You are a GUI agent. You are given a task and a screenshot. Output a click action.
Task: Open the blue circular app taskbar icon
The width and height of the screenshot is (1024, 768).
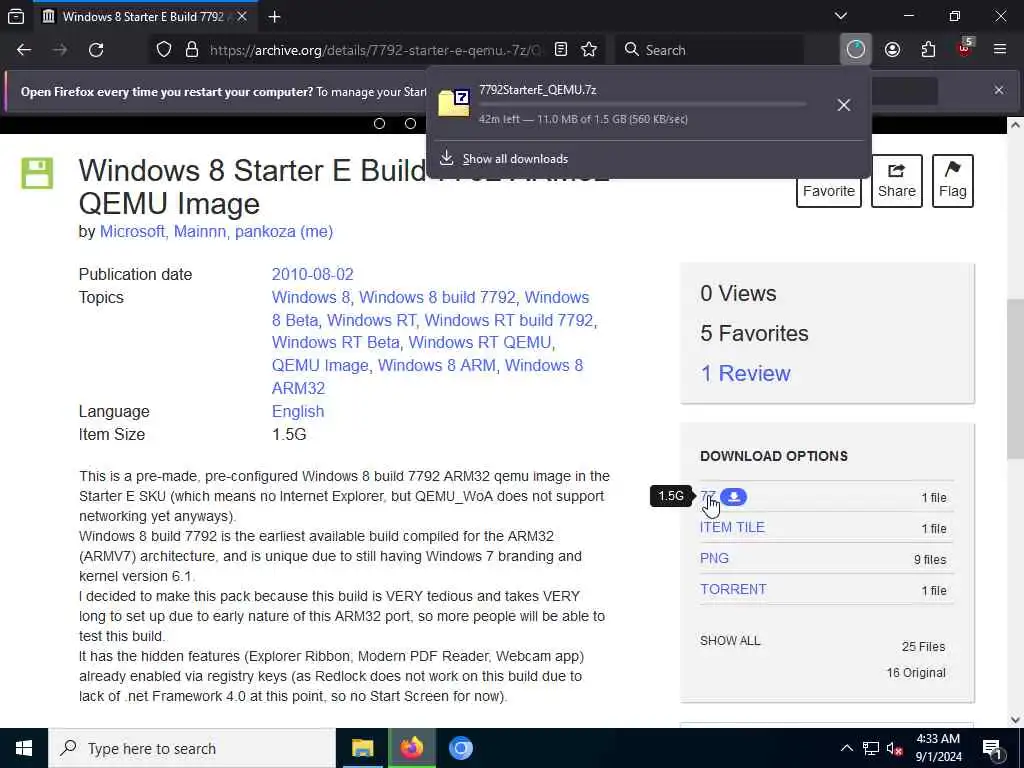460,748
